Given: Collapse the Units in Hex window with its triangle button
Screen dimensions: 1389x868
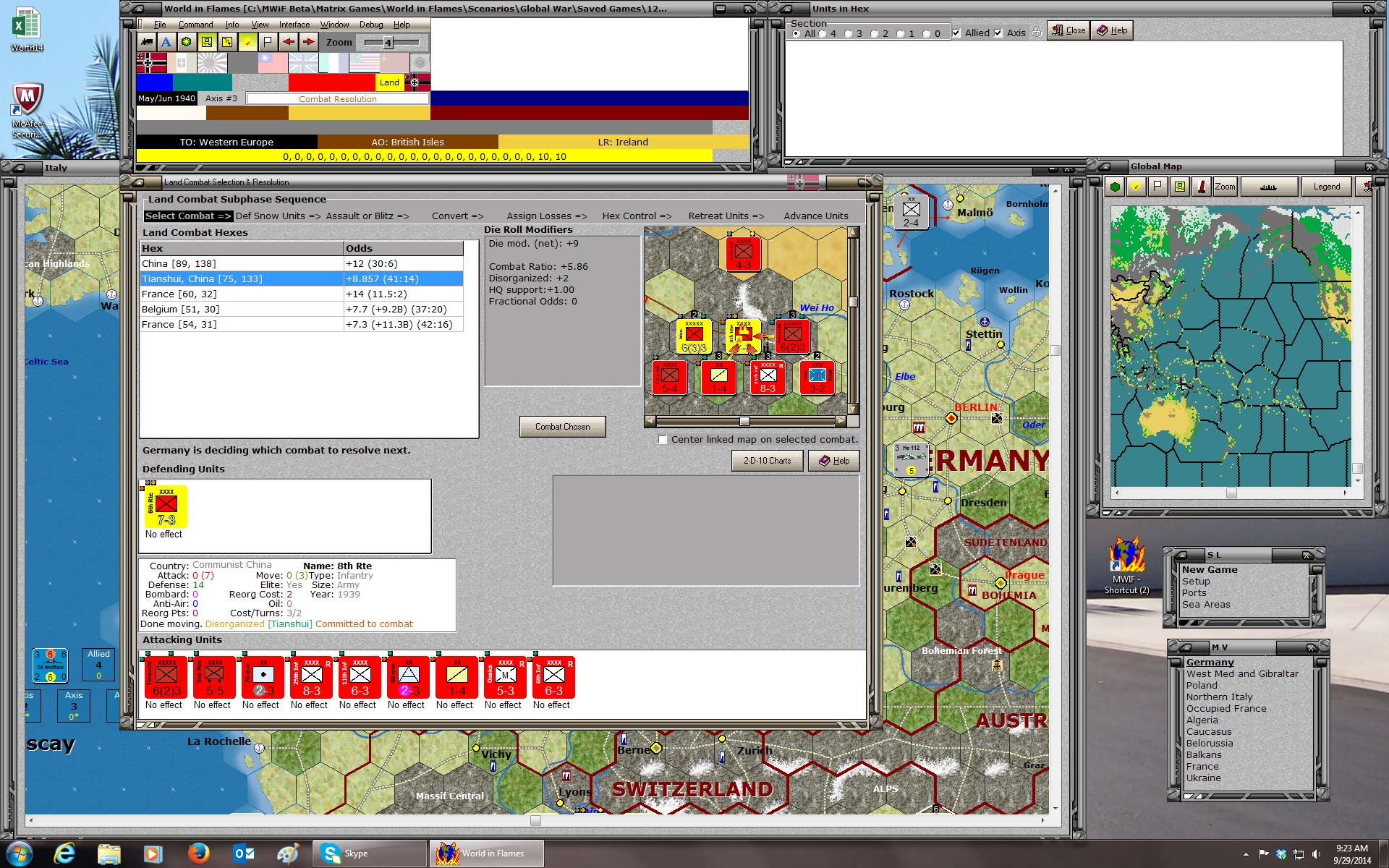Looking at the screenshot, I should (x=786, y=9).
